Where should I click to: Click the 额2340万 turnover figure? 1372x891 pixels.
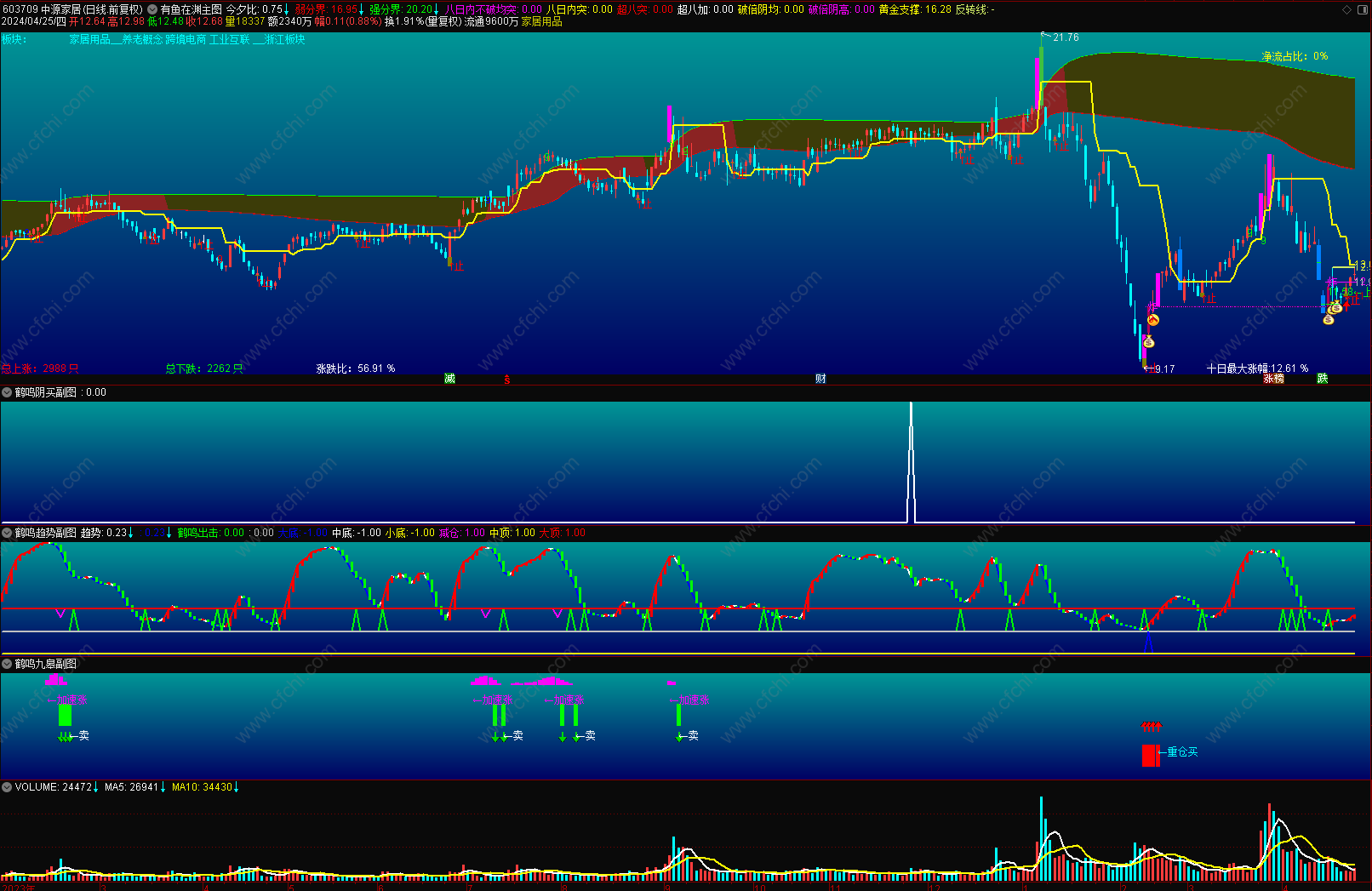(x=289, y=21)
